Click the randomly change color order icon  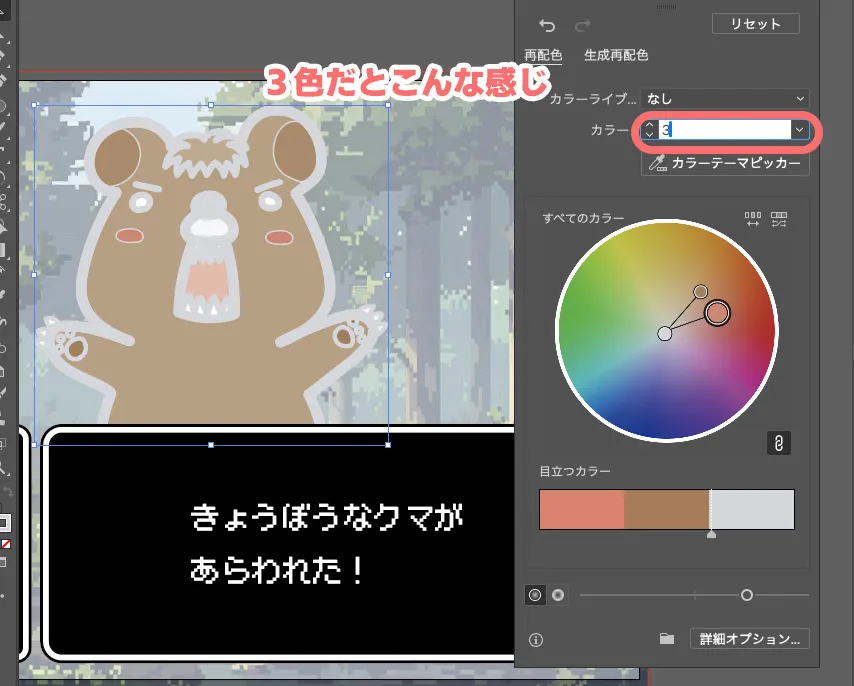pos(779,217)
